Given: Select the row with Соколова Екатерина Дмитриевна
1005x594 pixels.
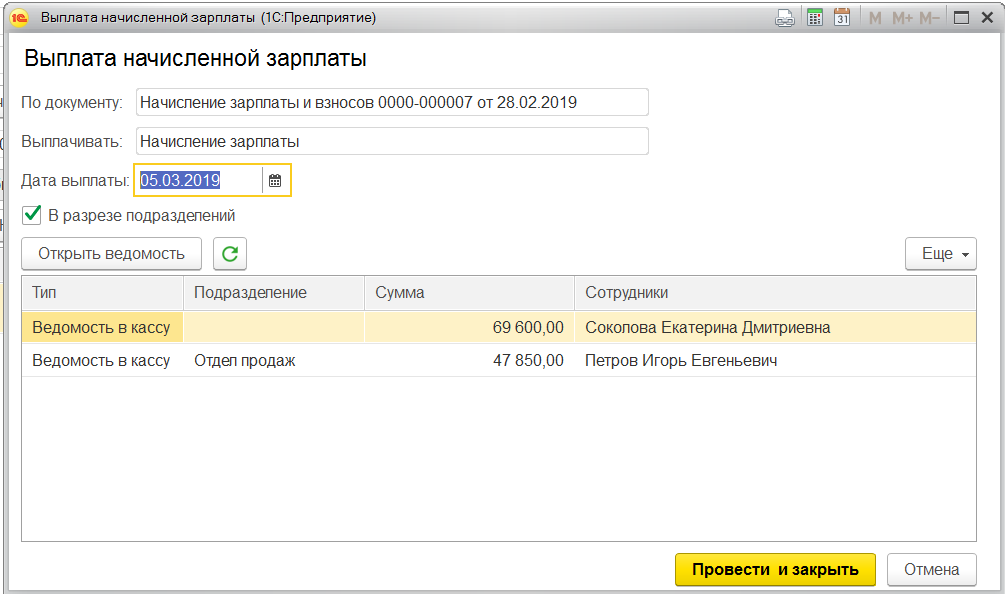Looking at the screenshot, I should [707, 327].
